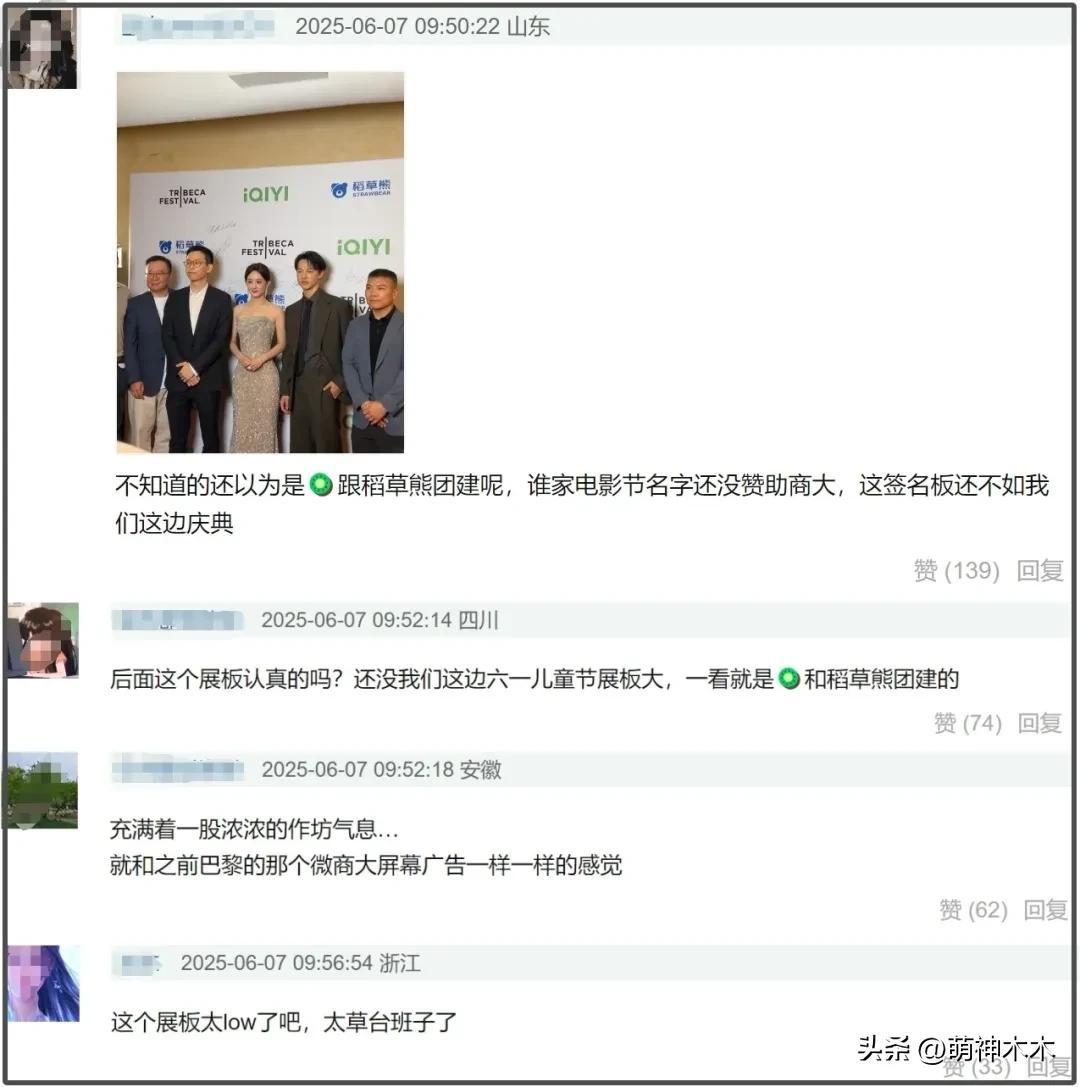1080x1087 pixels.
Task: Open the Anhui commenter's landscape avatar
Action: (x=42, y=790)
